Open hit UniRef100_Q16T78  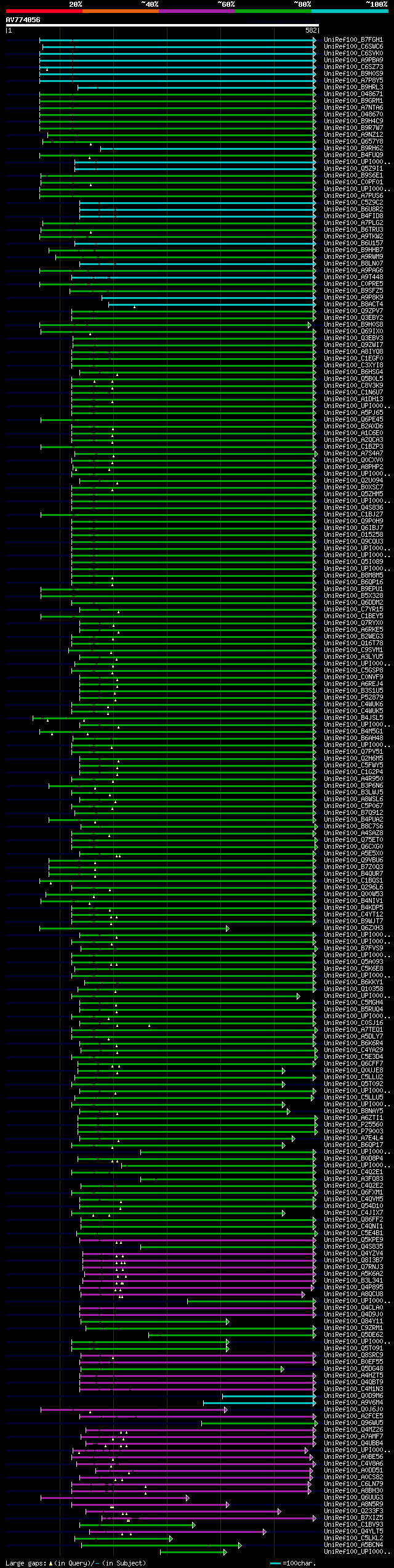point(353,643)
